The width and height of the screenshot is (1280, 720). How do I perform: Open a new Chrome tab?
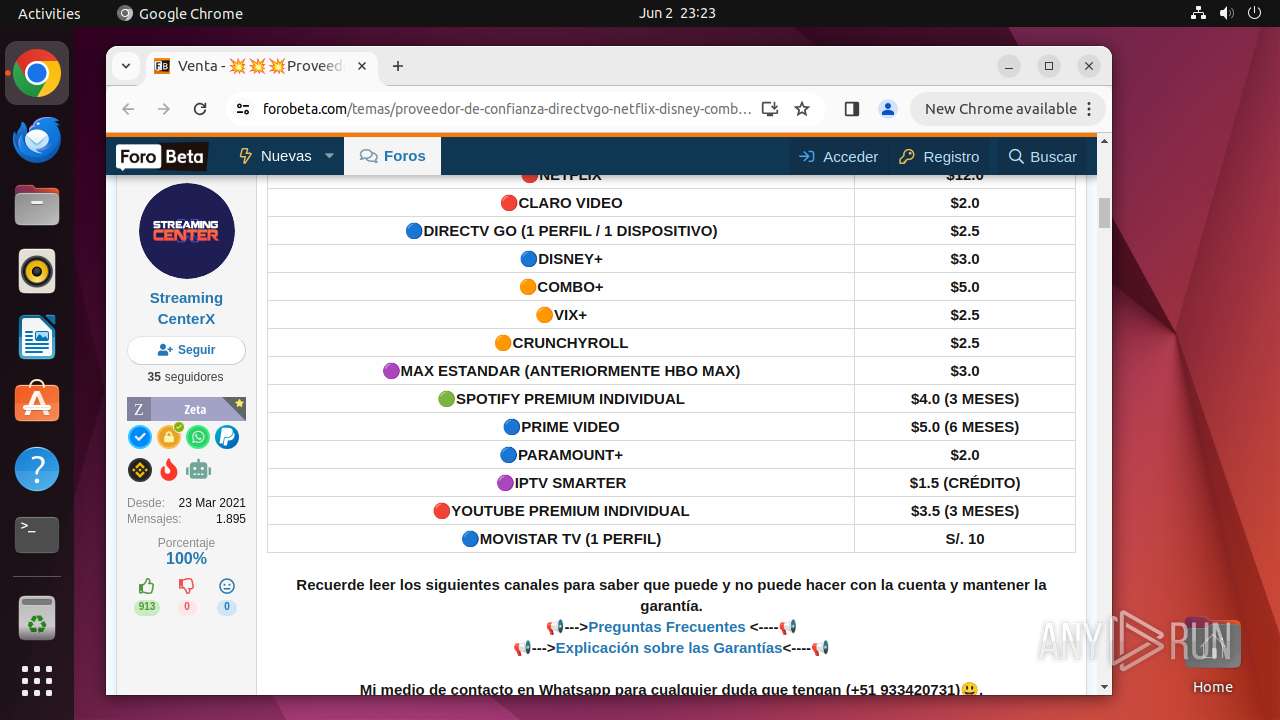[x=398, y=66]
